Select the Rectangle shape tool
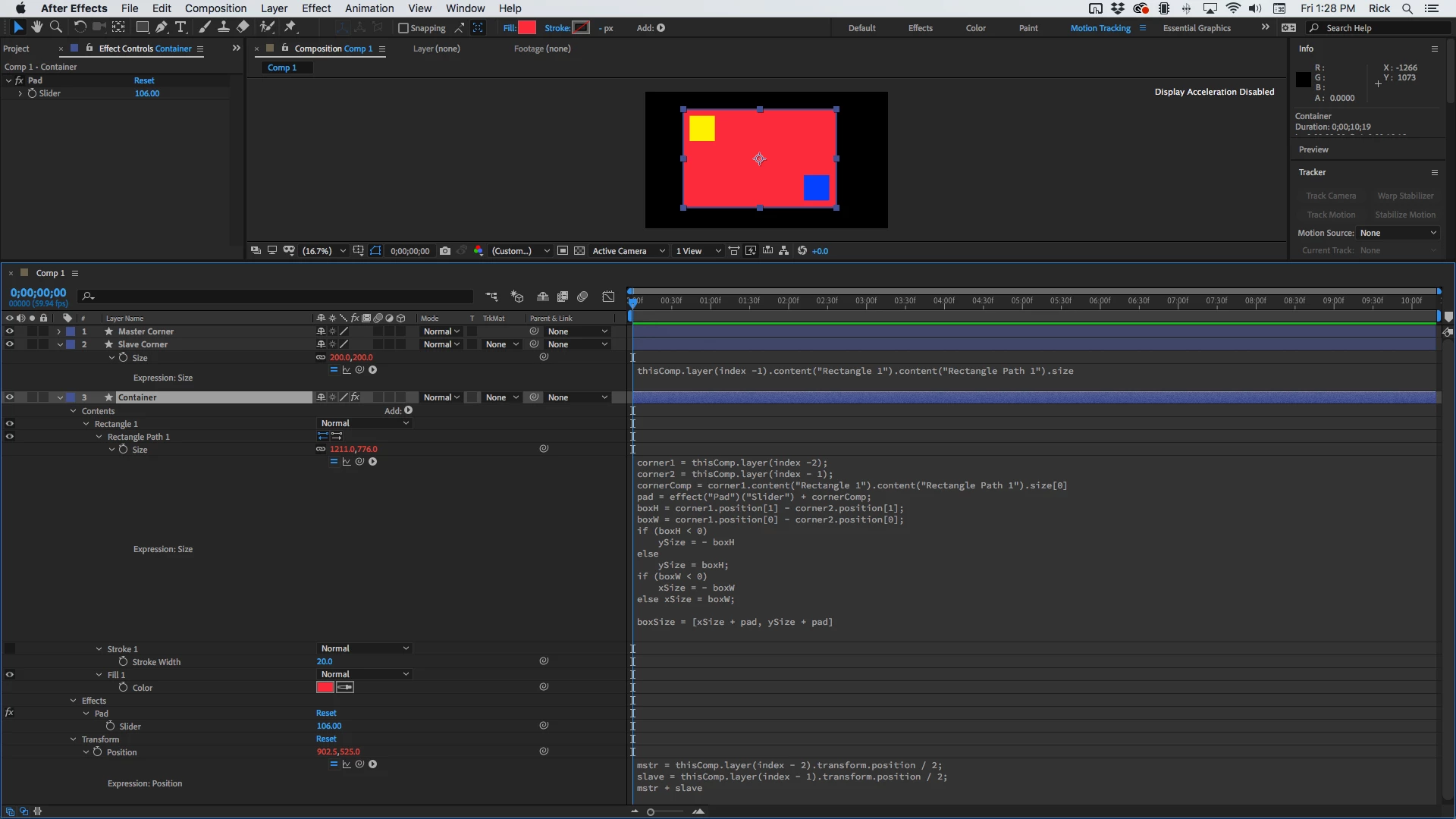1456x819 pixels. pyautogui.click(x=142, y=27)
